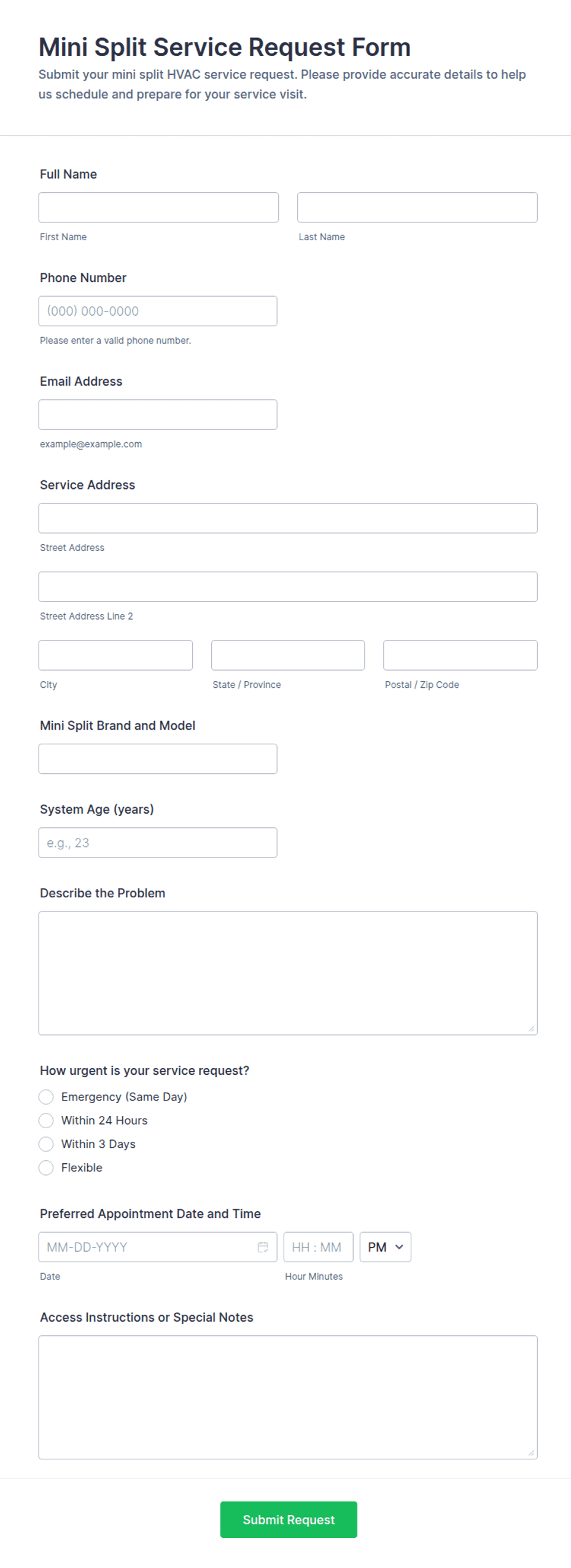Focus the City input box

coord(115,655)
